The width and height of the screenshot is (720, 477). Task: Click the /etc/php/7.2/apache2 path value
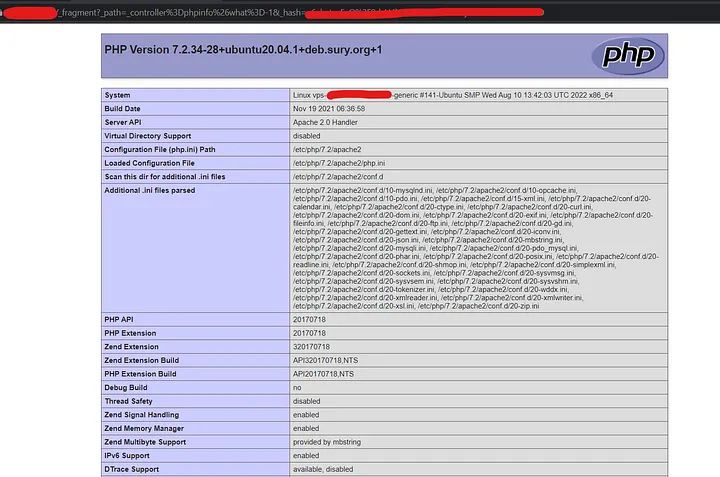point(327,149)
